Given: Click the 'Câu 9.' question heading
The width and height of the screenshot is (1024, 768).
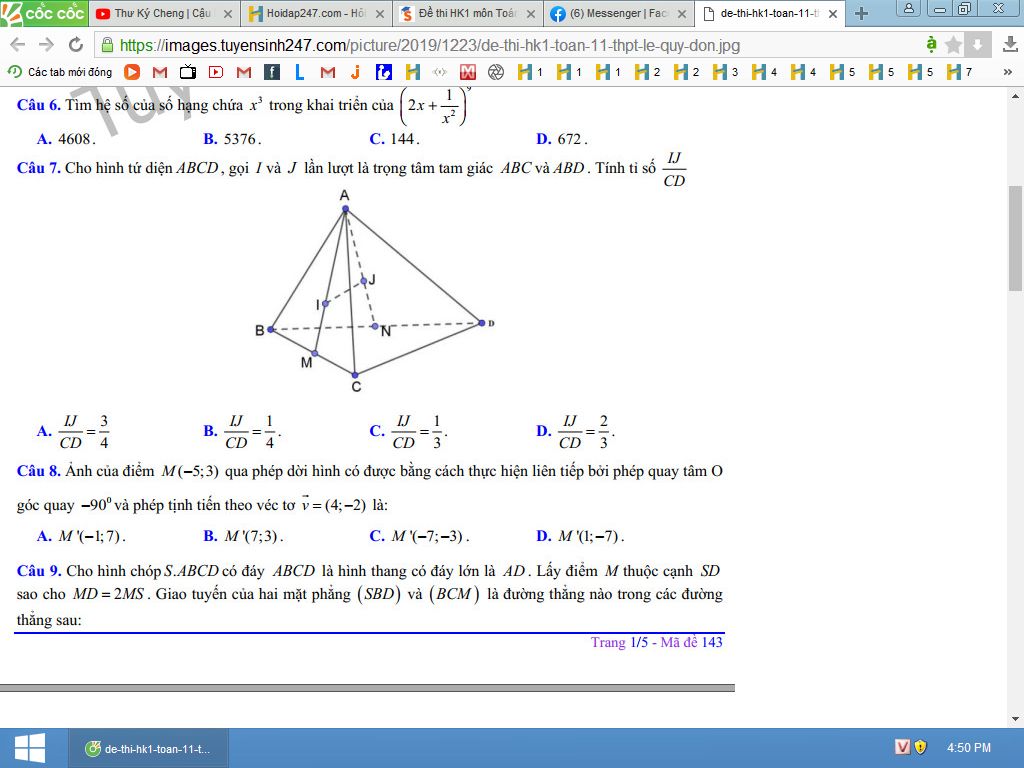Looking at the screenshot, I should [39, 571].
